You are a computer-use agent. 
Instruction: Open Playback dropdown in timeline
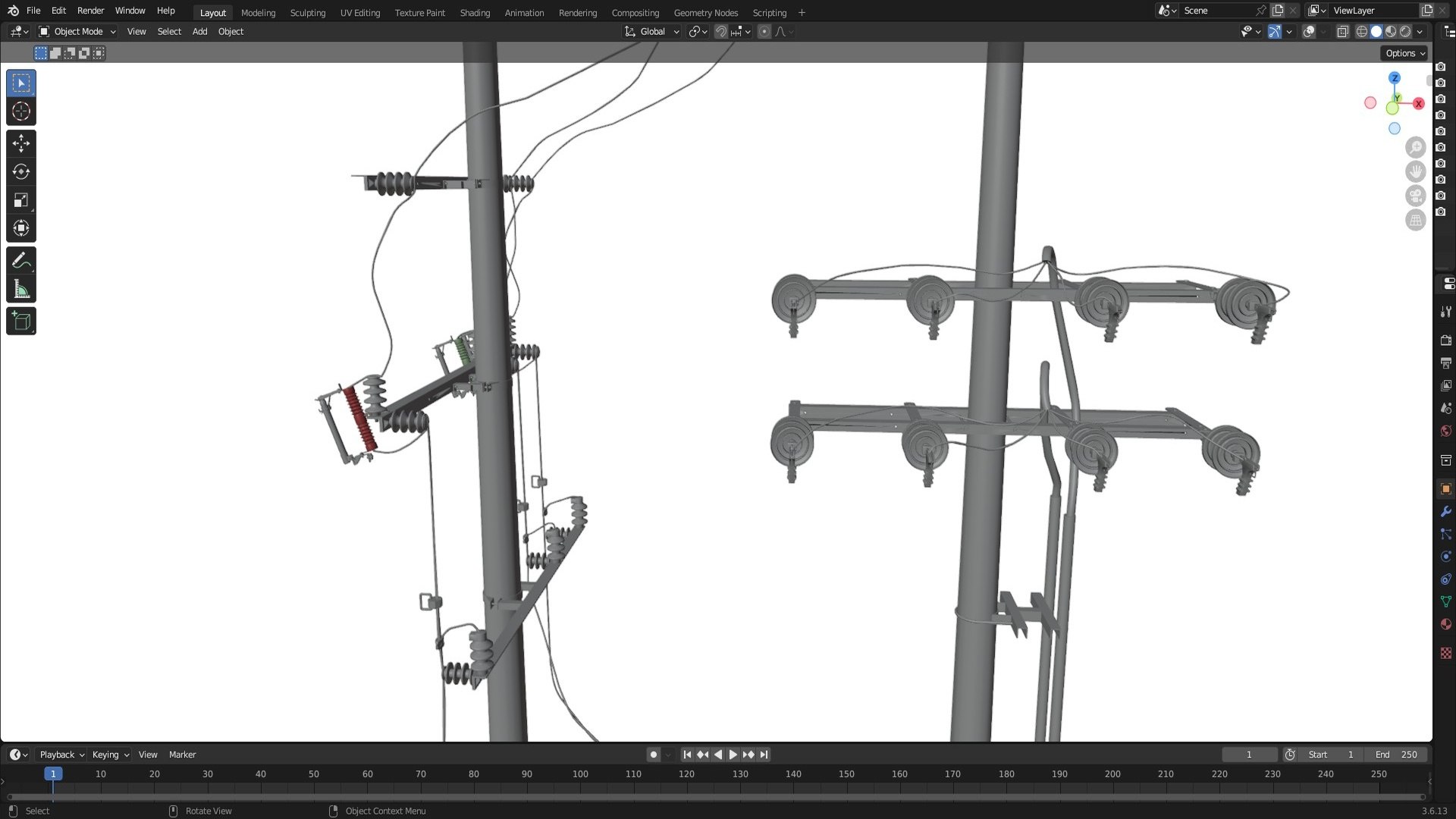[x=61, y=755]
